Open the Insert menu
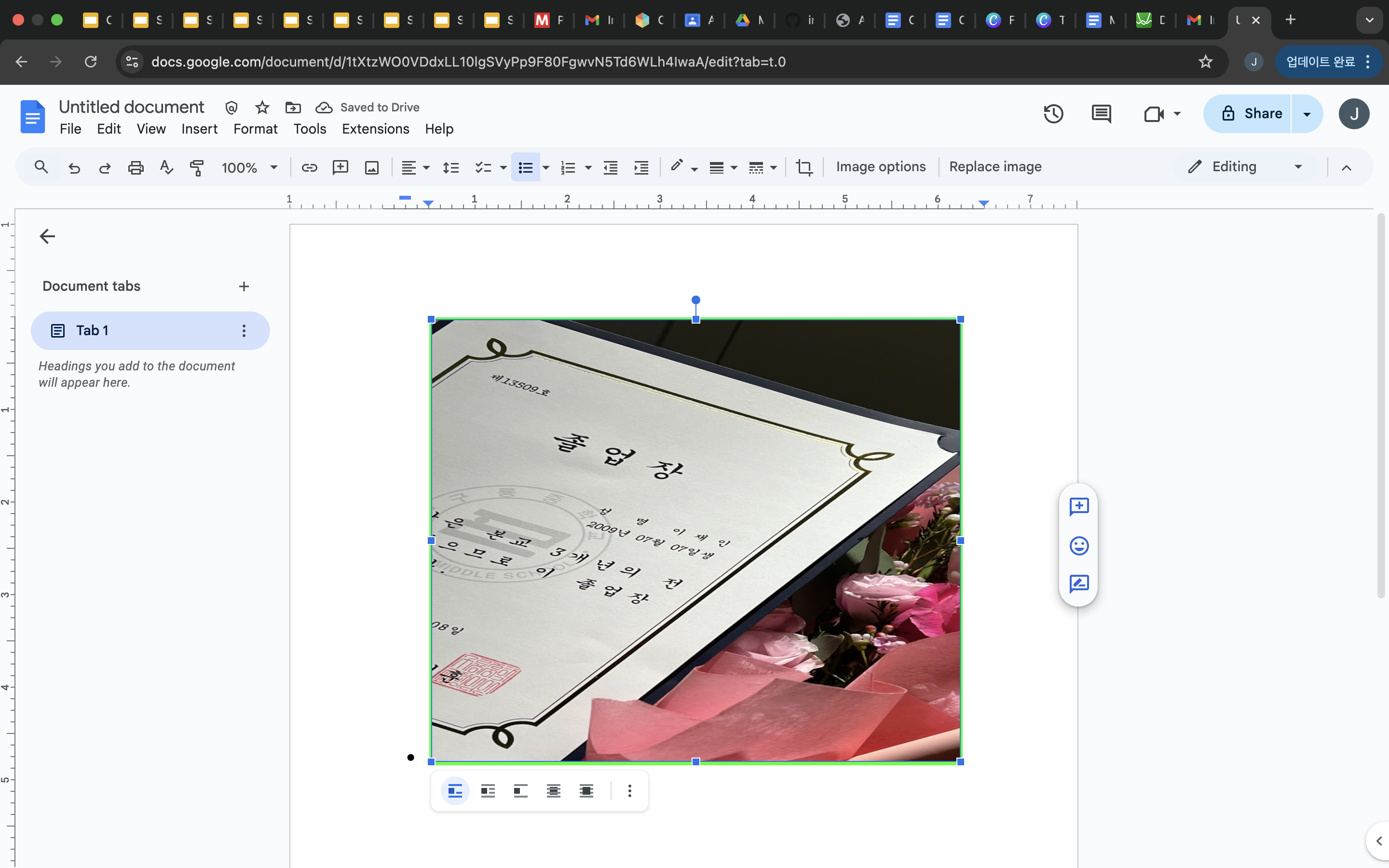The width and height of the screenshot is (1389, 868). [199, 129]
